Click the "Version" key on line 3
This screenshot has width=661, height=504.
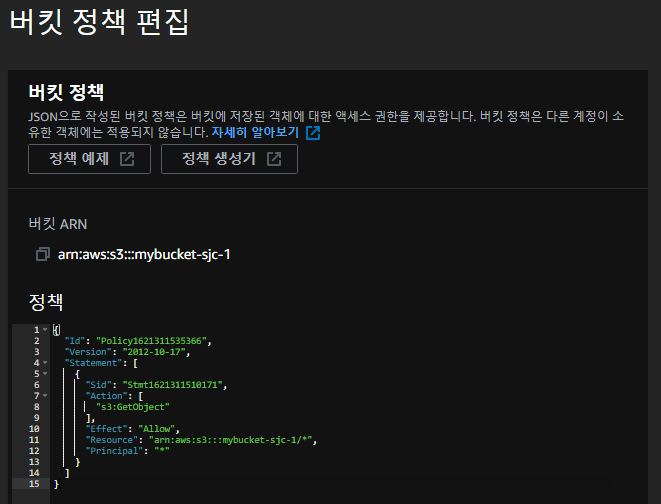click(x=88, y=351)
